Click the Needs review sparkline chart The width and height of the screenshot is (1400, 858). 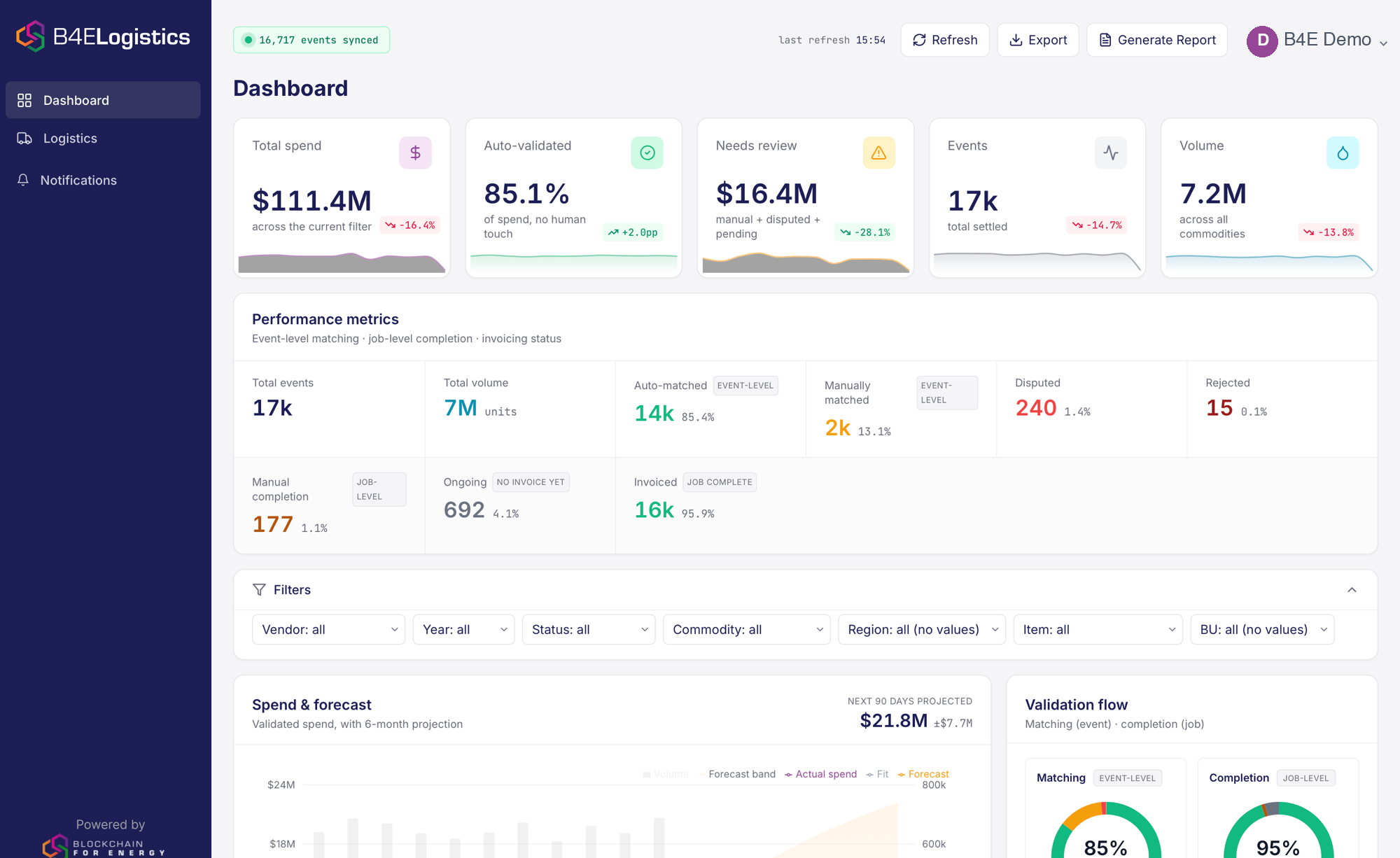(806, 262)
